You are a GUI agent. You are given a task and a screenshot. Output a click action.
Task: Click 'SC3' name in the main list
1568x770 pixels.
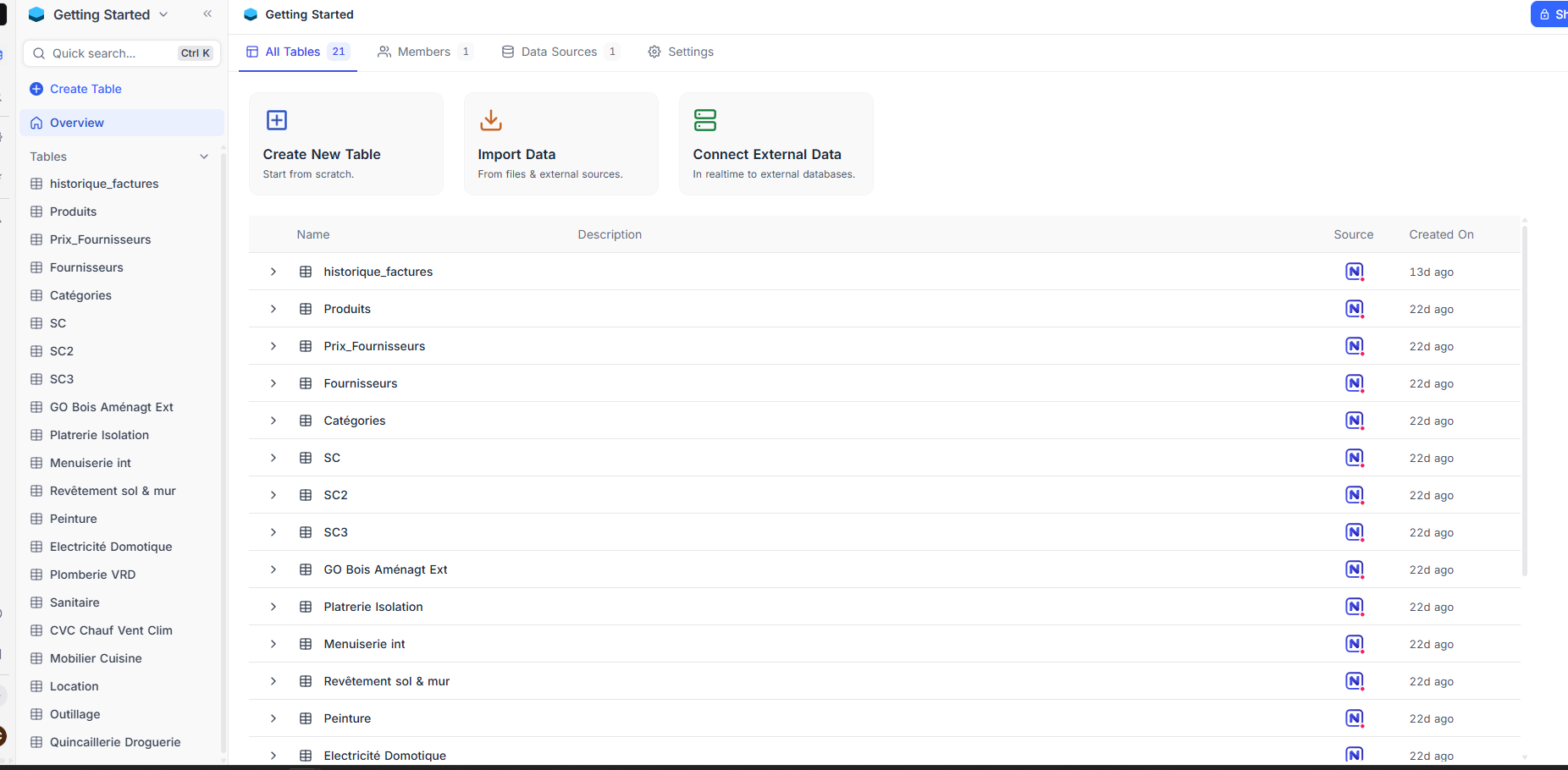click(336, 532)
